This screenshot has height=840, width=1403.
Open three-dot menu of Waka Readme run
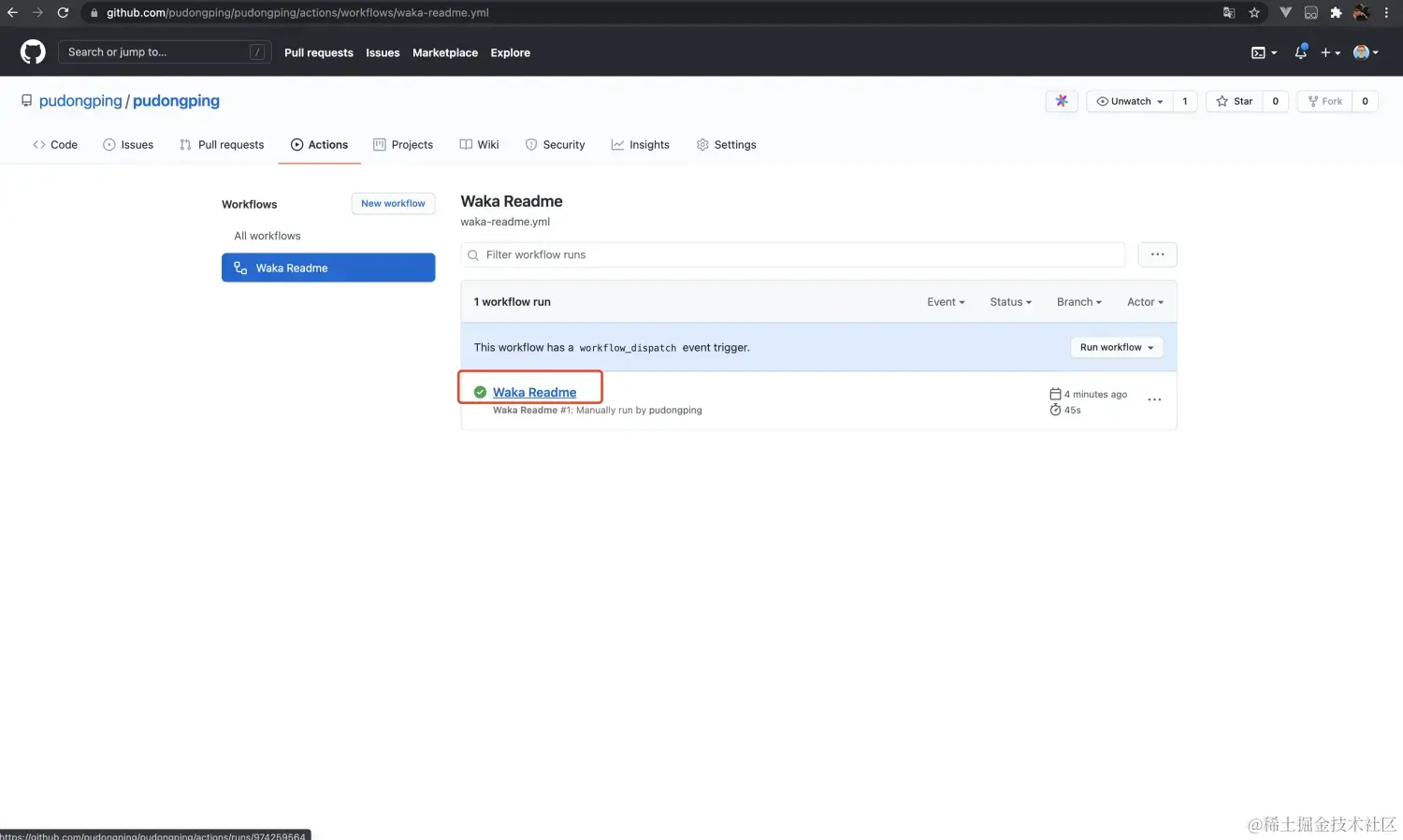coord(1155,400)
